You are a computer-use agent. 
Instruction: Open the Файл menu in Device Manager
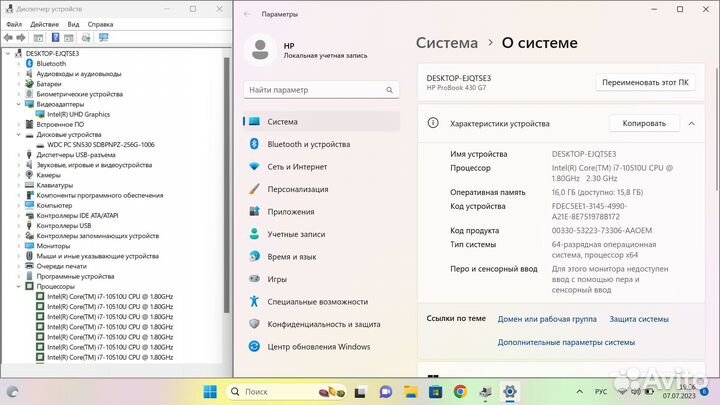(14, 24)
